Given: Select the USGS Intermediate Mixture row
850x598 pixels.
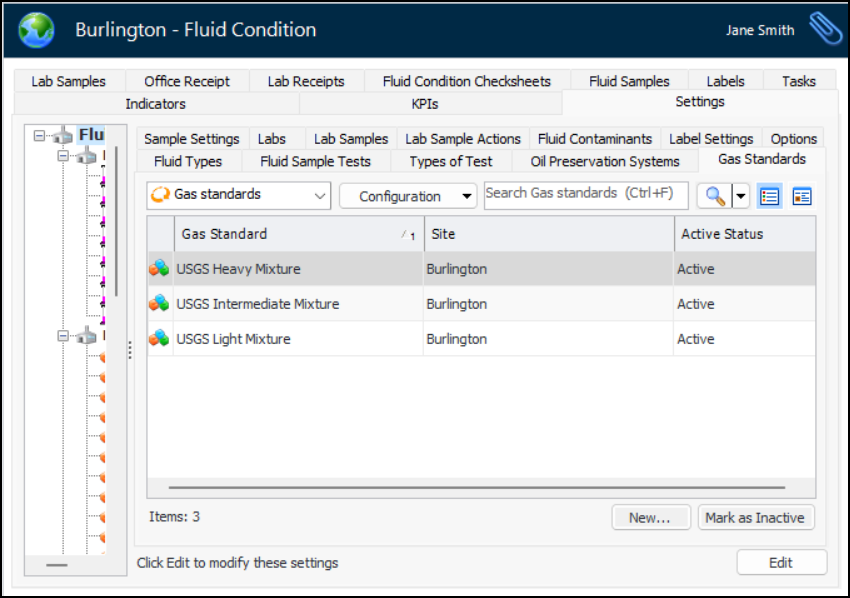Looking at the screenshot, I should tap(481, 304).
